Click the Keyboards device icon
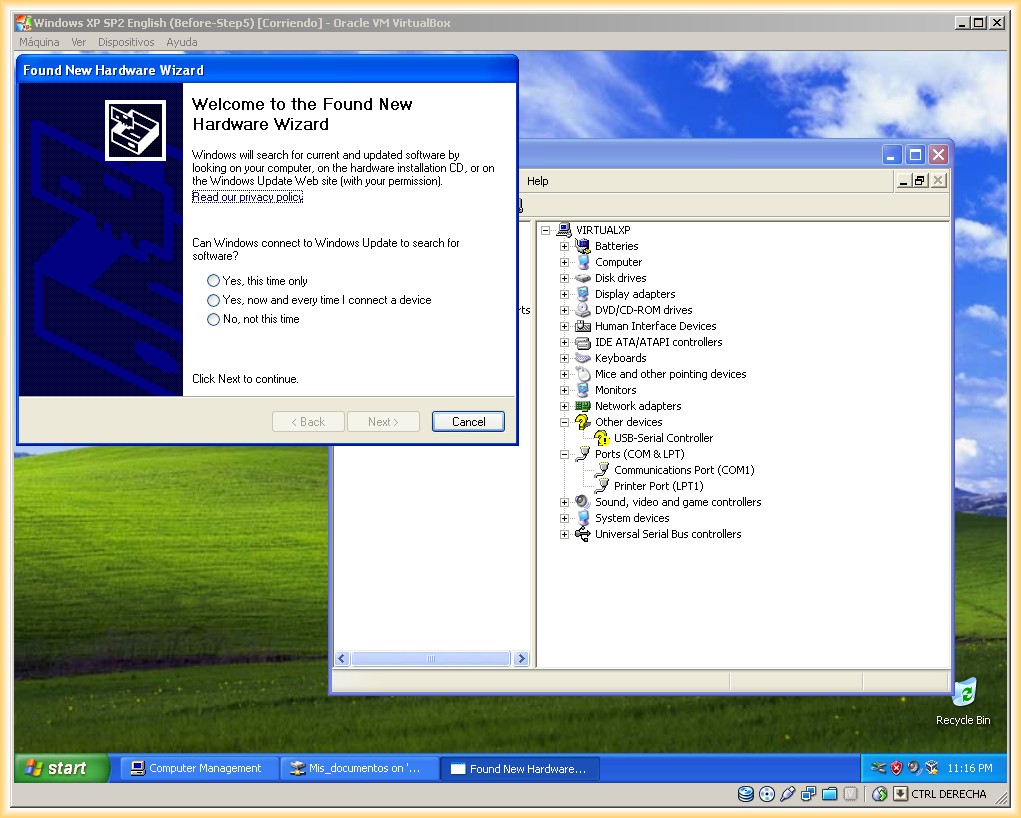Image resolution: width=1021 pixels, height=818 pixels. click(x=583, y=358)
